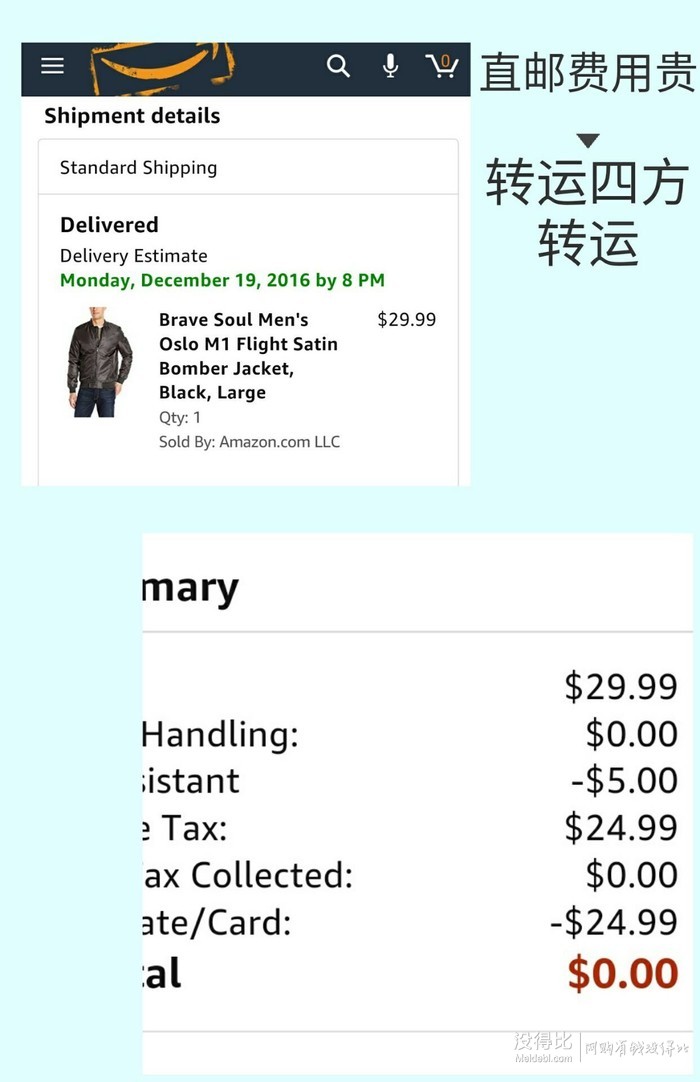Screen dimensions: 700x1082
Task: Open the shopping cart icon
Action: tap(443, 66)
